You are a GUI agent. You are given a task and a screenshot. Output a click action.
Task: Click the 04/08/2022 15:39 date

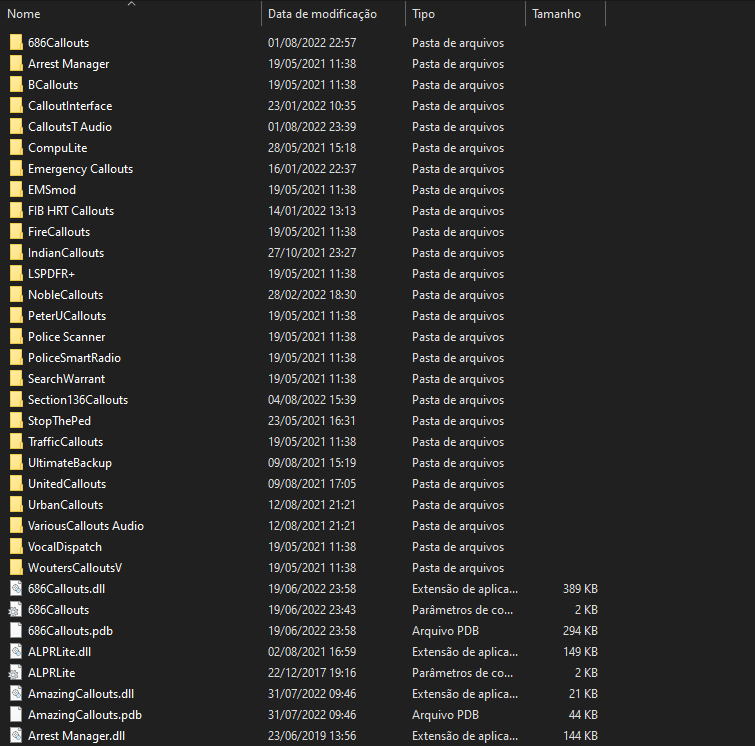(x=312, y=400)
